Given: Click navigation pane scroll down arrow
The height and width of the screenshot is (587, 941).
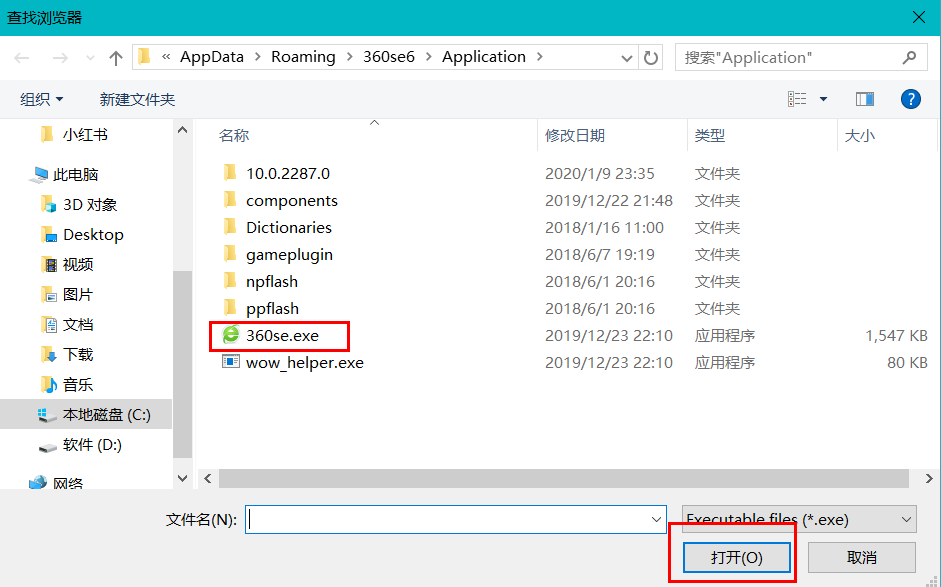Looking at the screenshot, I should coord(182,478).
